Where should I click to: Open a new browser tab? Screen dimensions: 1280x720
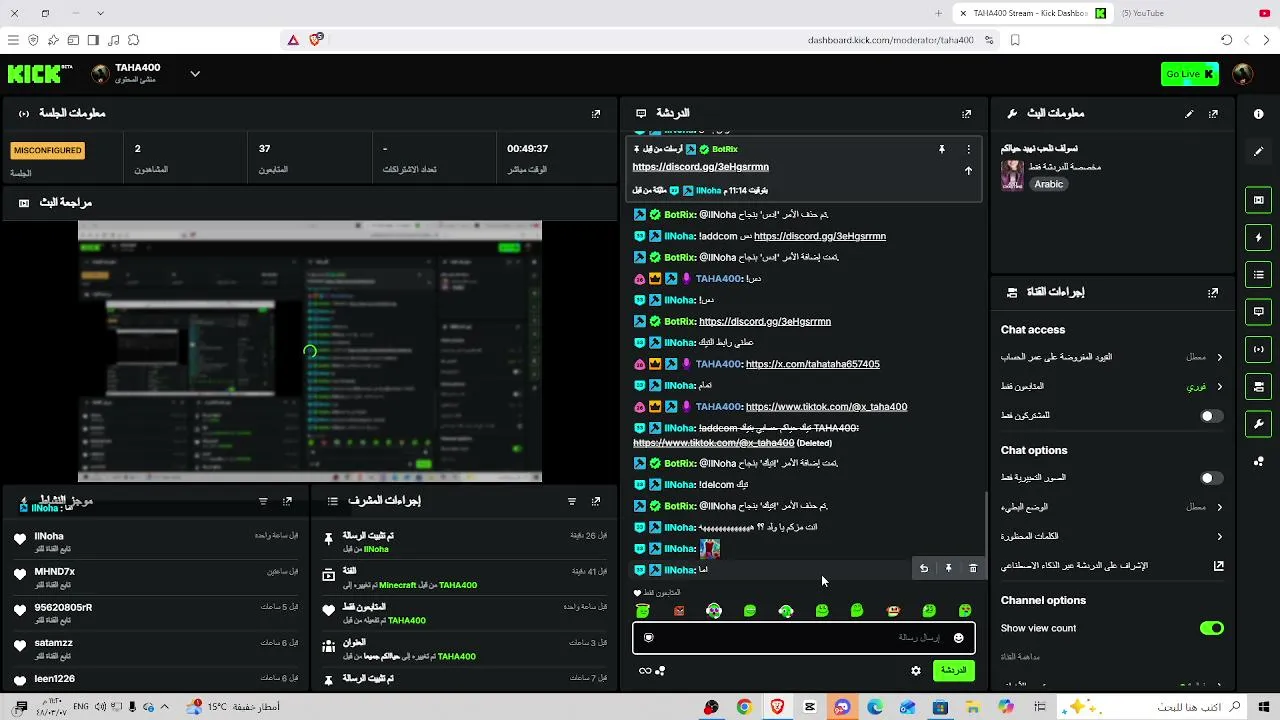click(x=938, y=13)
